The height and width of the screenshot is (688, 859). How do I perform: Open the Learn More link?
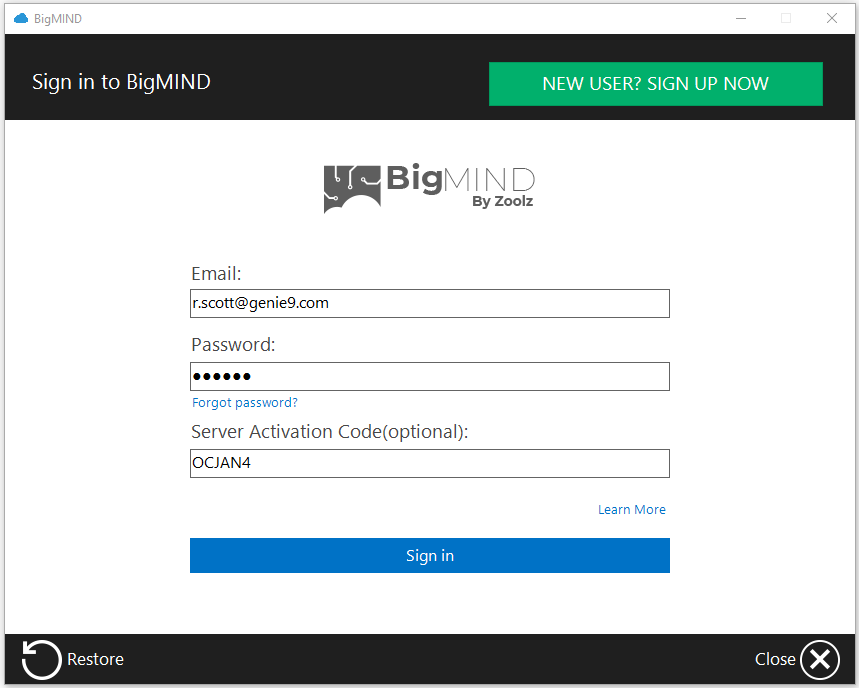coord(631,509)
